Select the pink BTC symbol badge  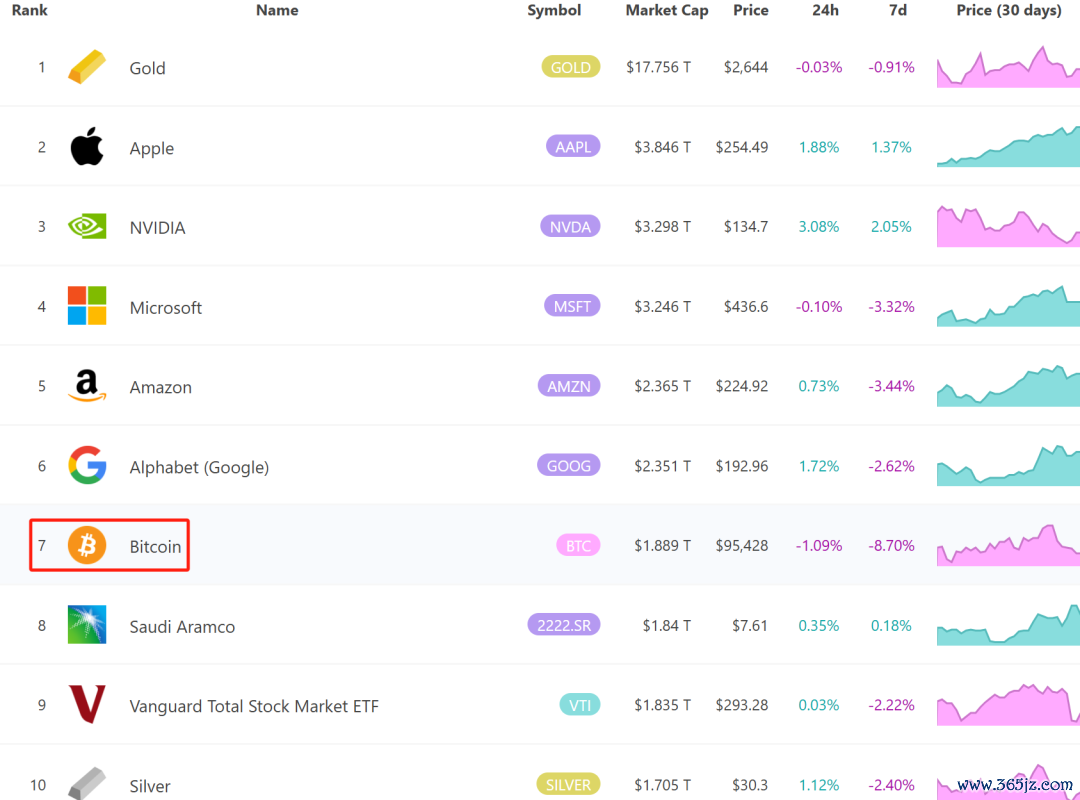[578, 546]
